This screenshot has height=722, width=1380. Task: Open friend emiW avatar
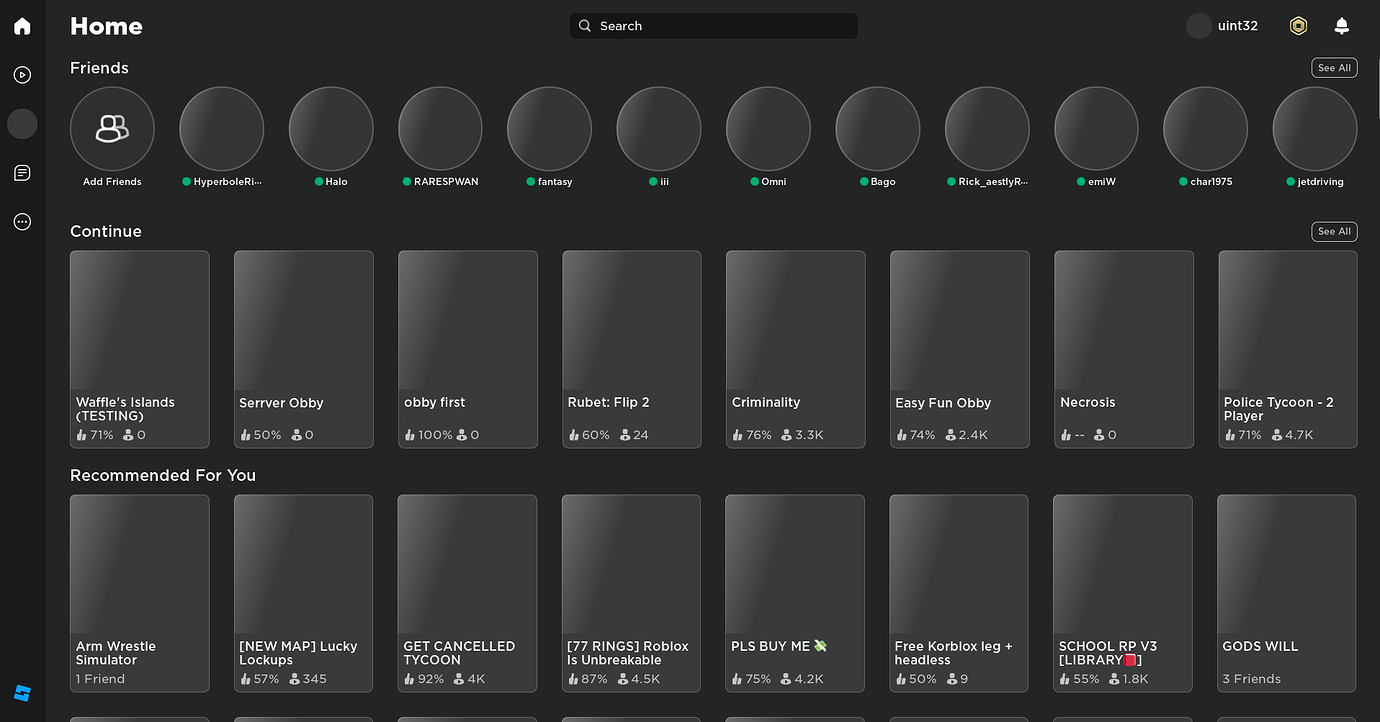(1096, 129)
